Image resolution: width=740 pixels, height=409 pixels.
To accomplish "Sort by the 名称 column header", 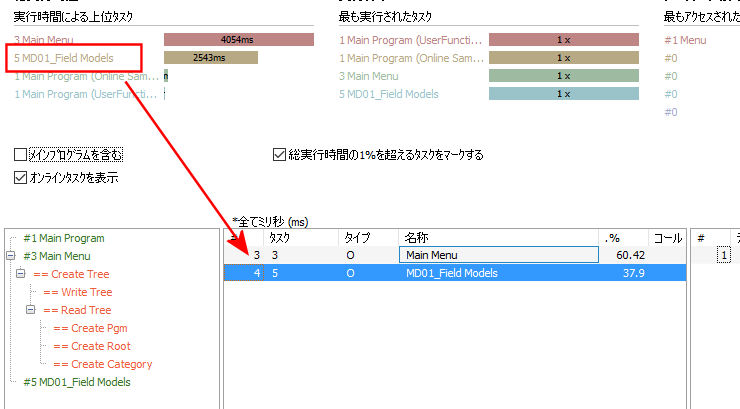I will pos(498,238).
